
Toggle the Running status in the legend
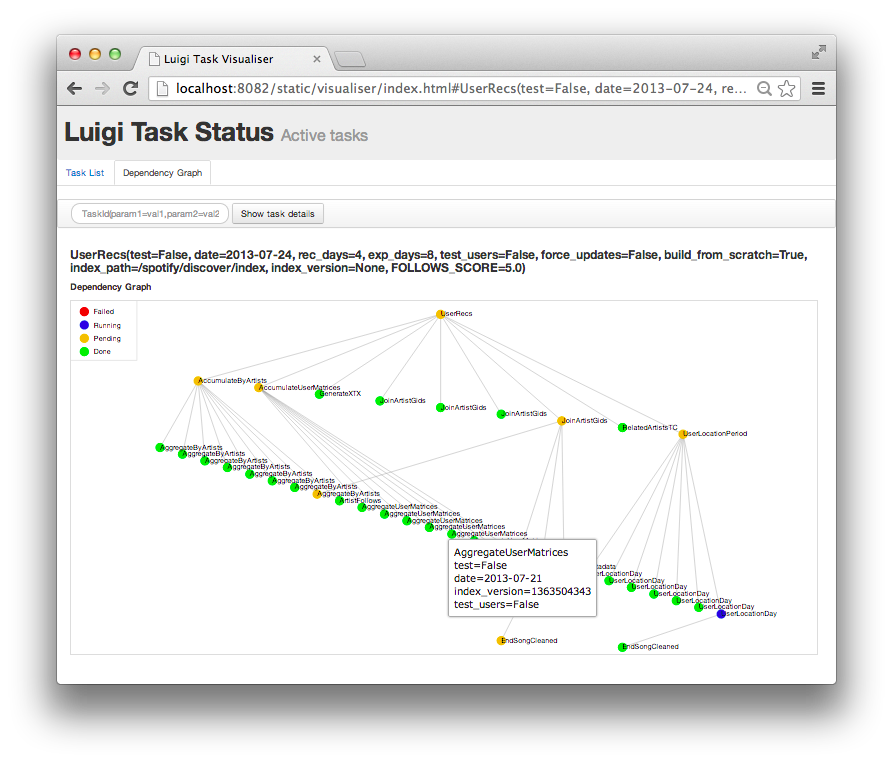pos(85,325)
